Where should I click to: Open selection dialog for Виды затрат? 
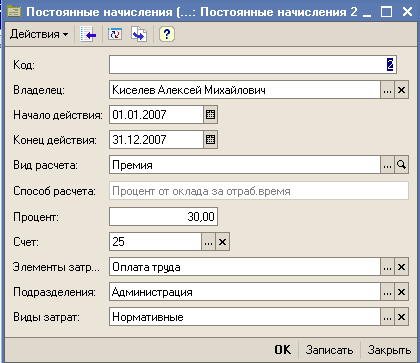point(387,317)
